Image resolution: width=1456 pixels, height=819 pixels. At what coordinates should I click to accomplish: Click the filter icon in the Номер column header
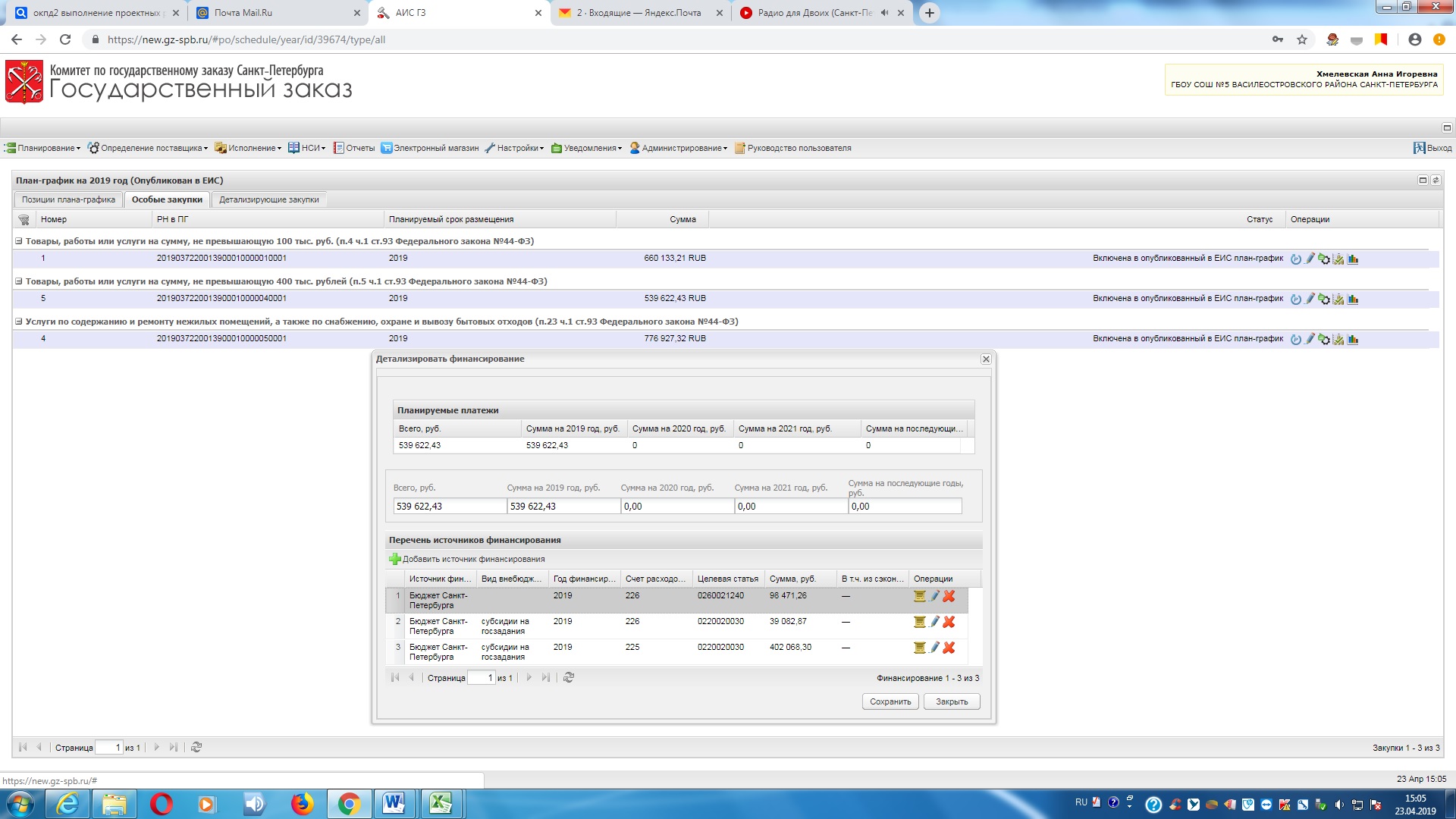point(24,220)
